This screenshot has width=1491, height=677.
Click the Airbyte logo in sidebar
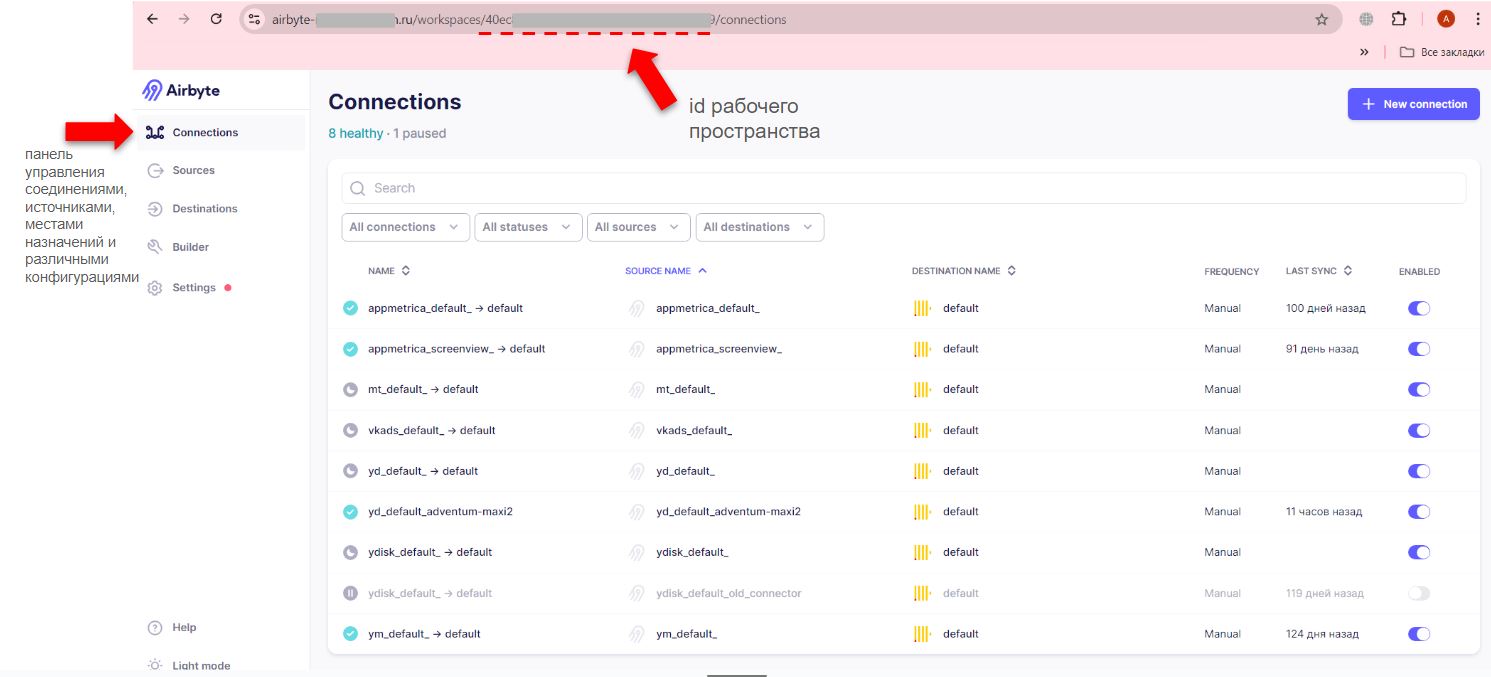181,90
